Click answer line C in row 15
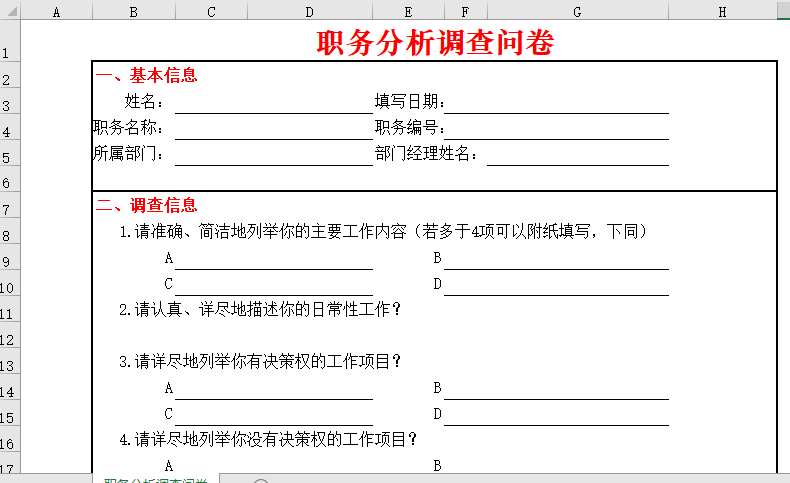This screenshot has width=790, height=483. coord(274,414)
